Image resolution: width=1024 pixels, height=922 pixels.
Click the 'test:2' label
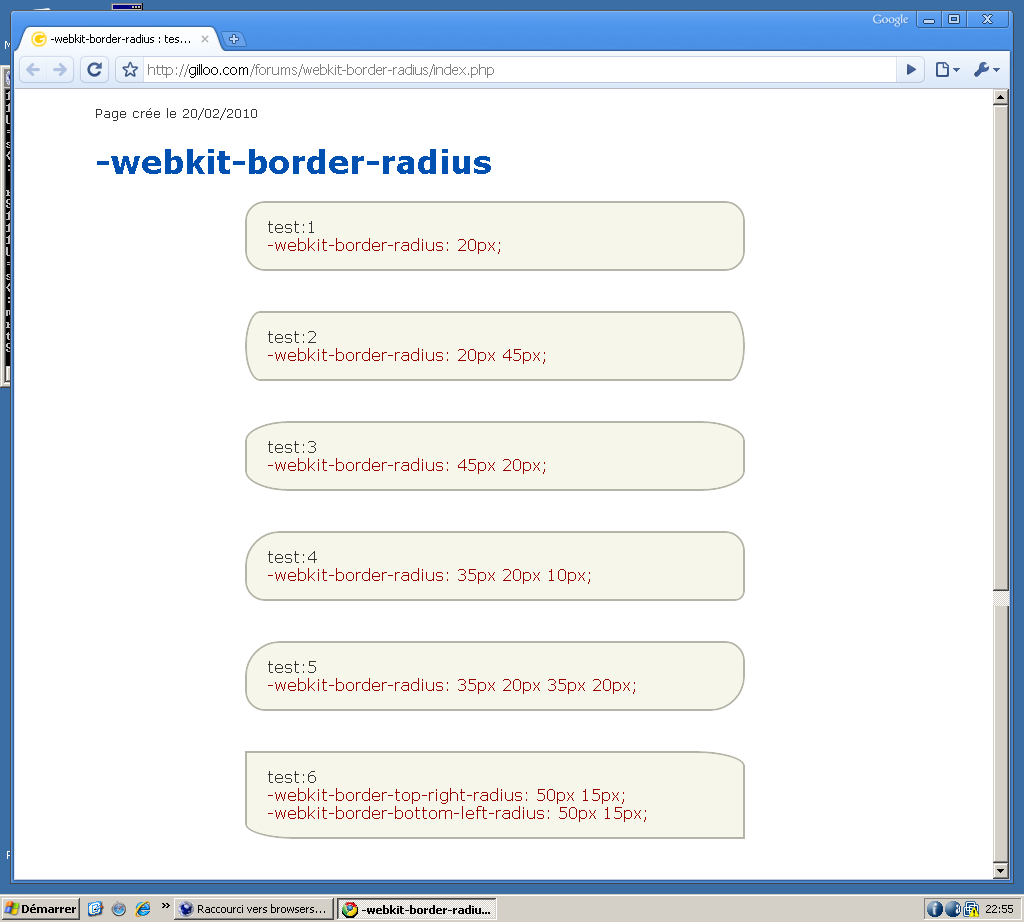[x=292, y=337]
